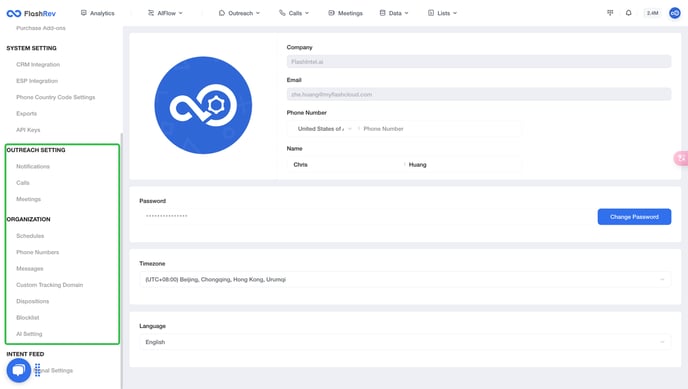688x389 pixels.
Task: Open Meetings under Outreach Setting
Action: point(29,199)
